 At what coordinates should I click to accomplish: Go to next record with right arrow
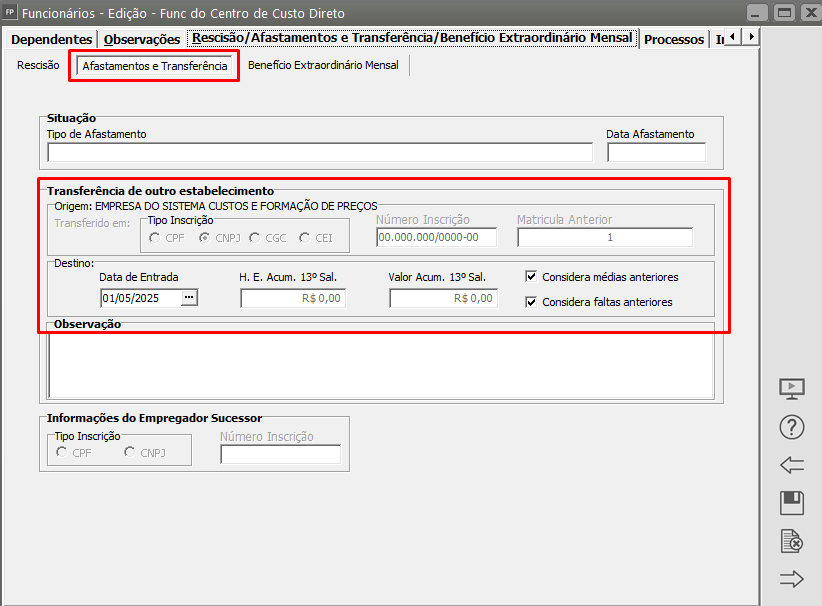[x=791, y=579]
